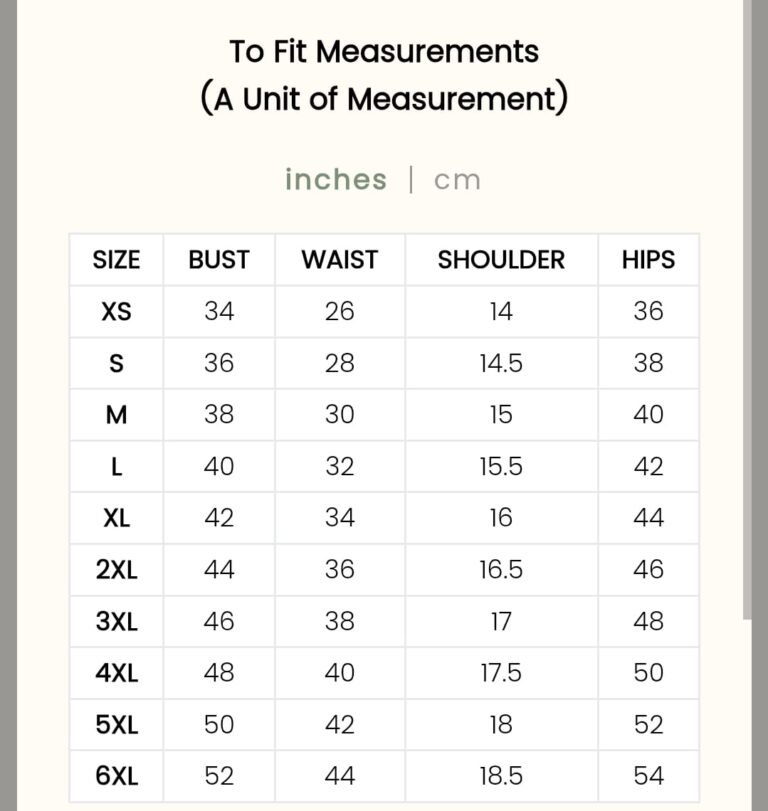Click the BUST column header
The image size is (768, 811).
(219, 260)
